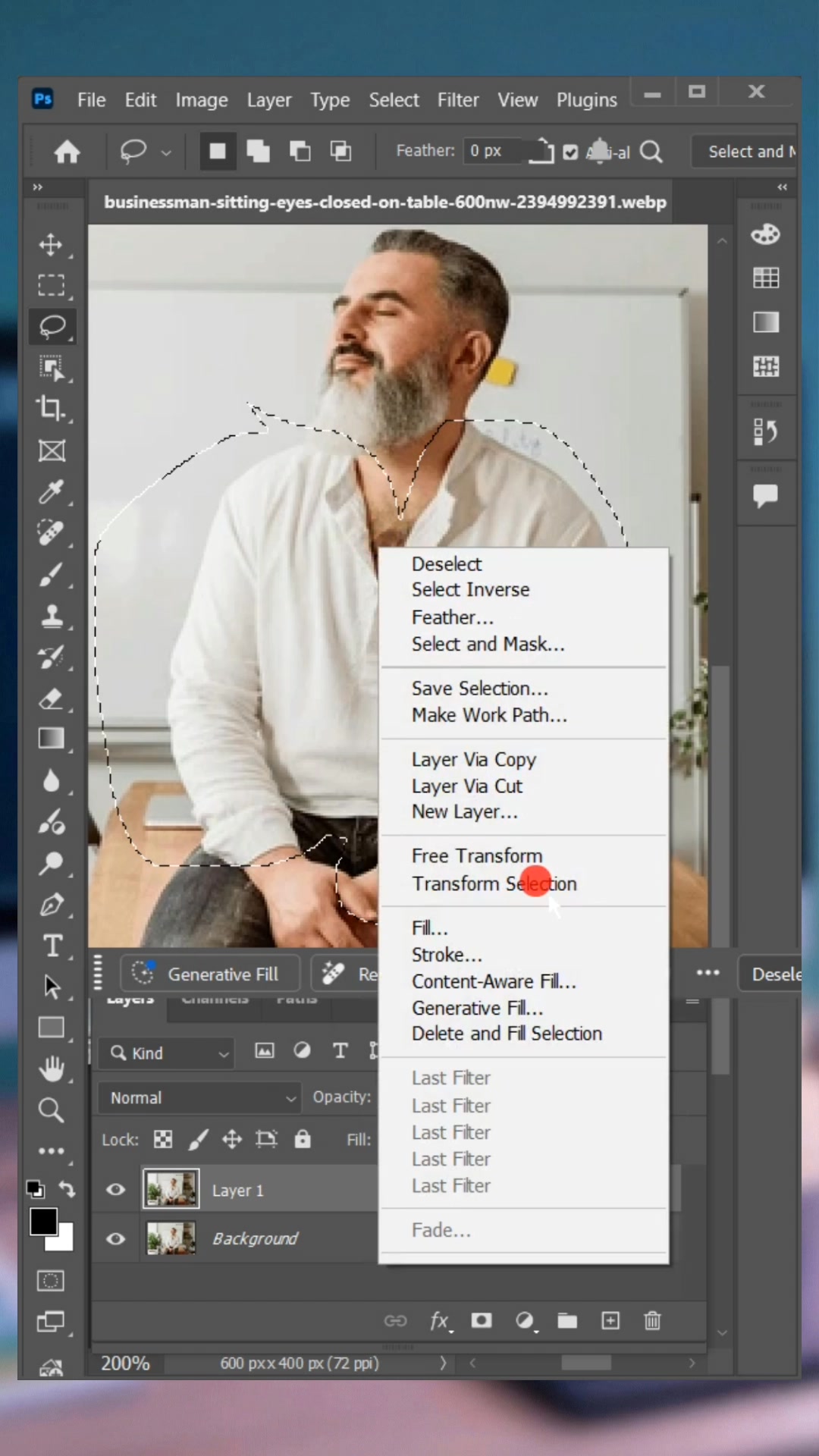Viewport: 819px width, 1456px height.
Task: Choose Select Inverse in context menu
Action: 470,589
